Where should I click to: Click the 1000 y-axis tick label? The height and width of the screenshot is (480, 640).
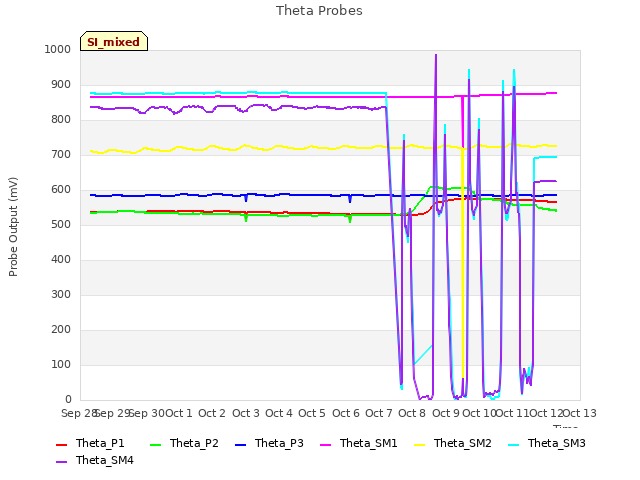[58, 49]
